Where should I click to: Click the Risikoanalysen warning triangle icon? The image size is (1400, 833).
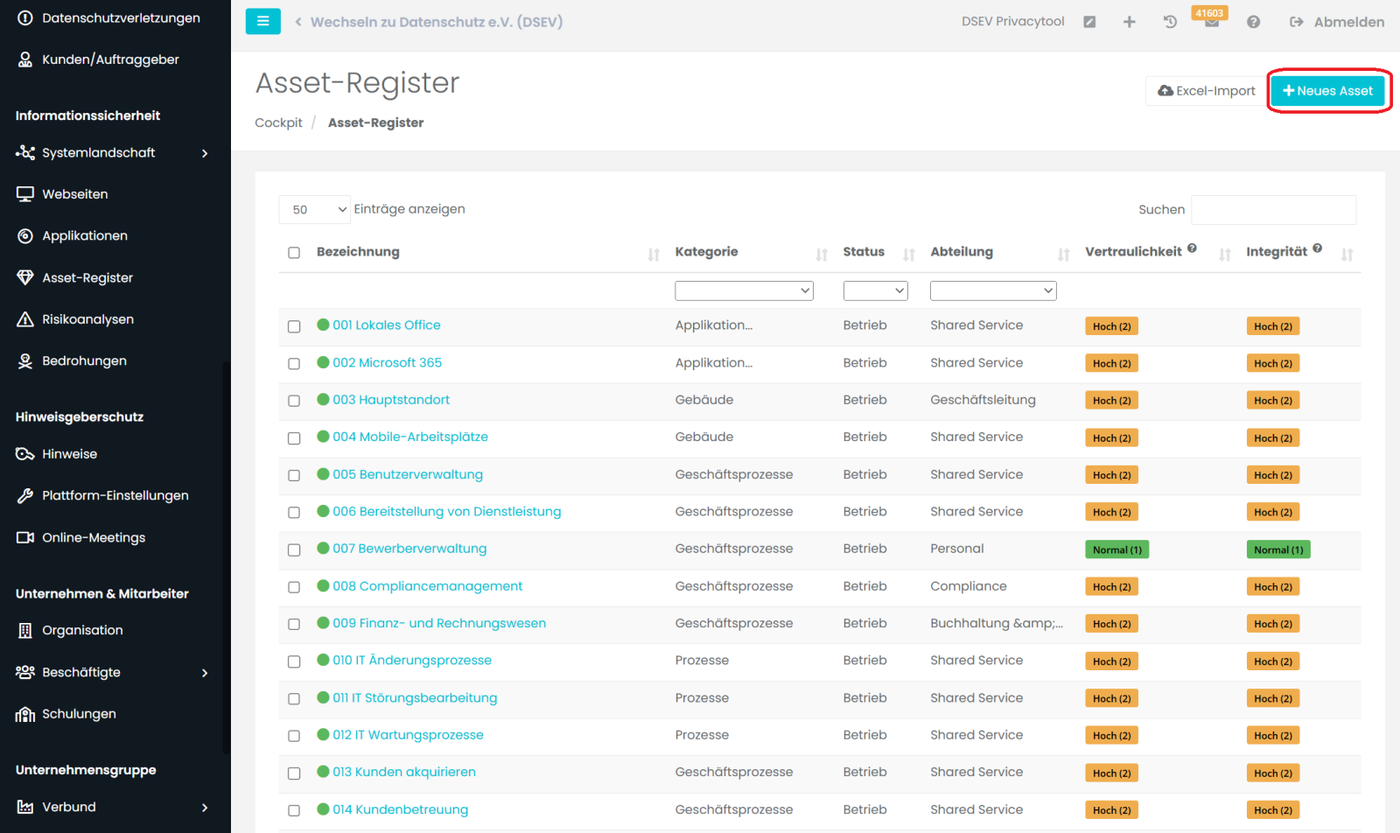25,319
